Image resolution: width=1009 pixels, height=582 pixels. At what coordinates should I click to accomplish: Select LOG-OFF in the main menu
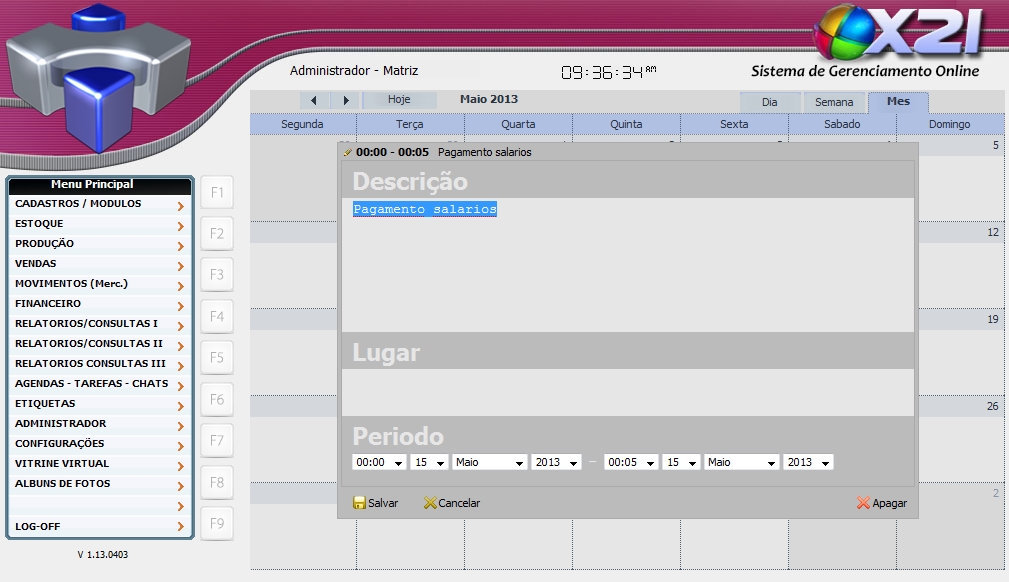click(x=99, y=526)
